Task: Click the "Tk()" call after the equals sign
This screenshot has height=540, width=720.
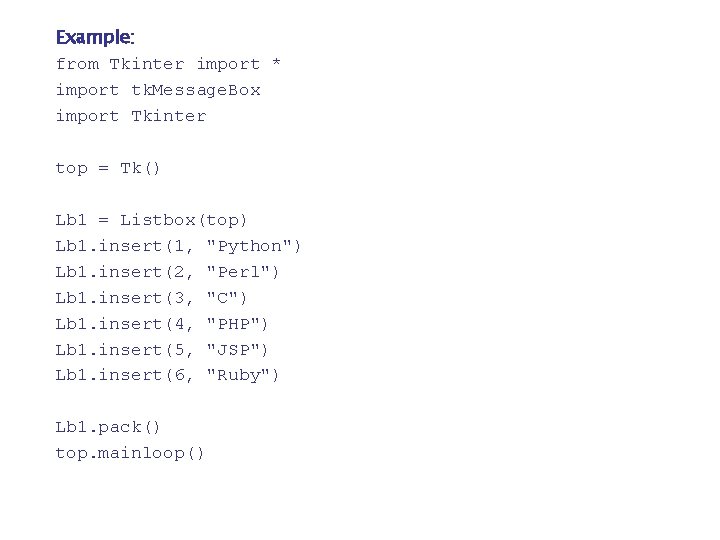Action: pyautogui.click(x=140, y=168)
